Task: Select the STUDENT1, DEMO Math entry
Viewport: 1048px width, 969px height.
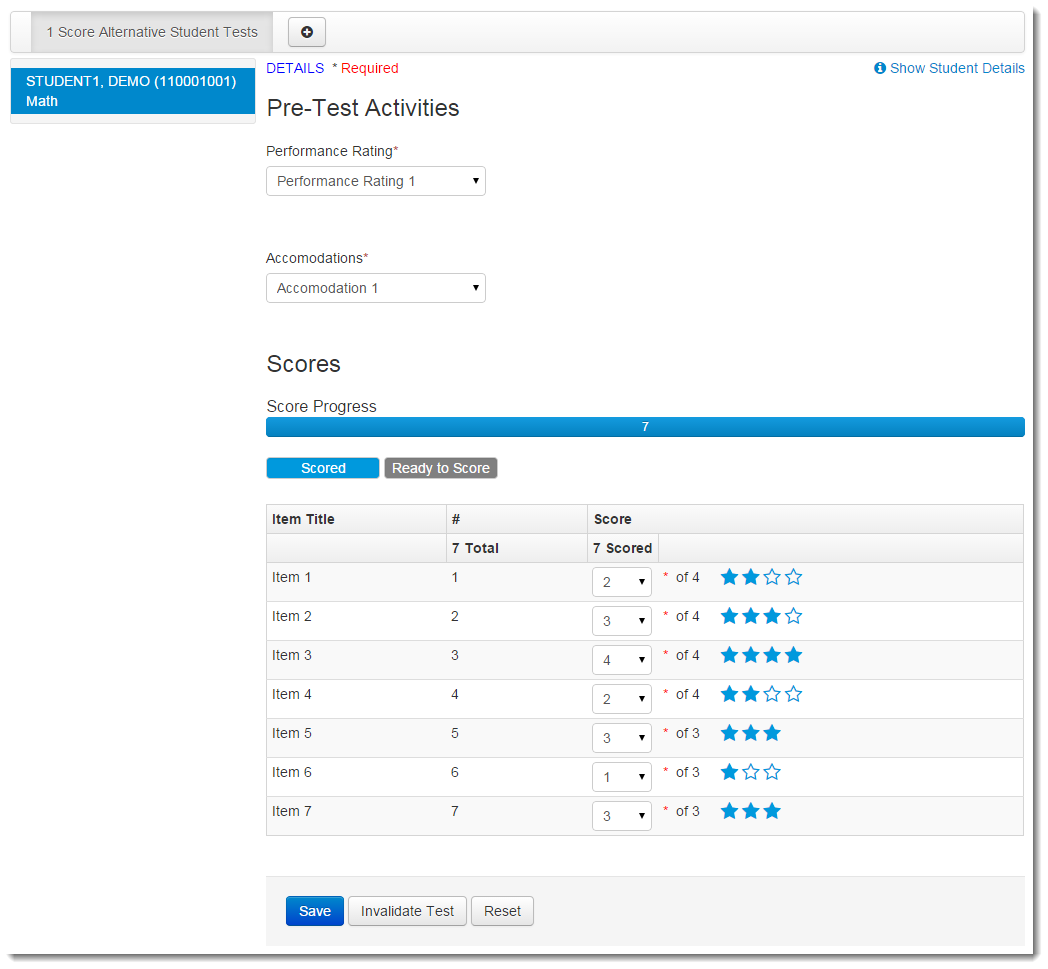Action: [131, 91]
